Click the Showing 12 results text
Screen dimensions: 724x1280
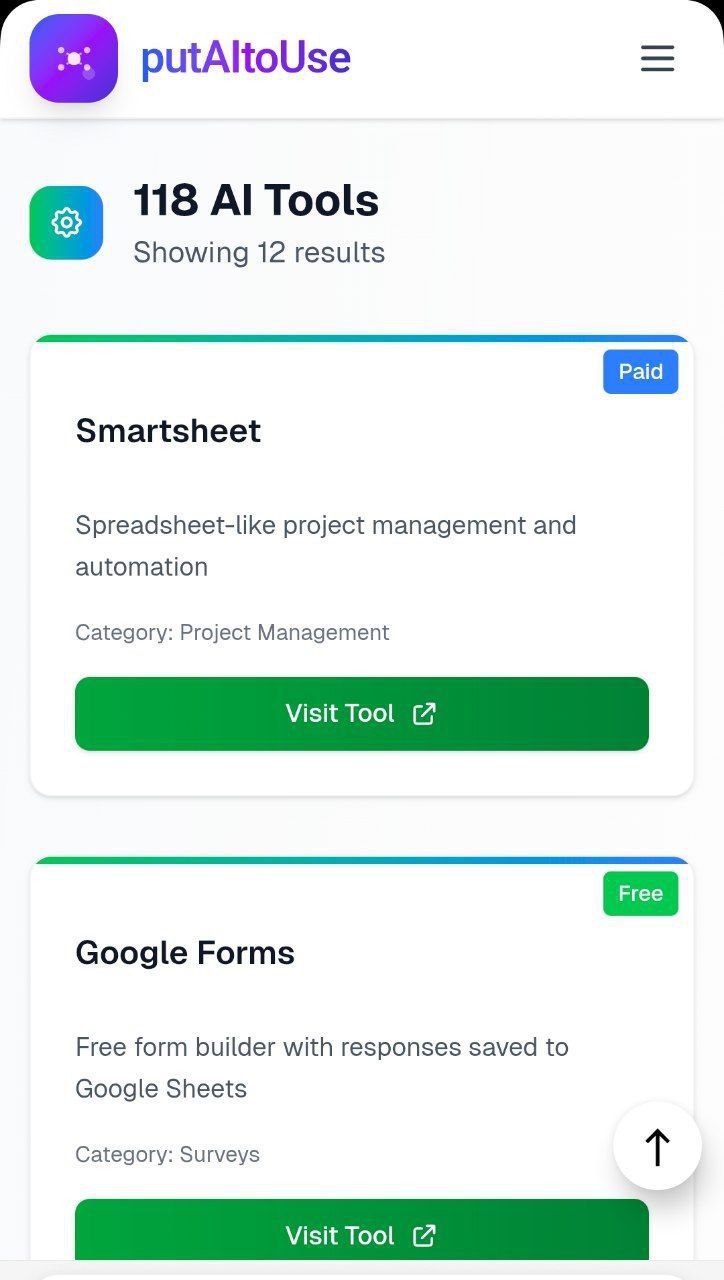tap(259, 252)
